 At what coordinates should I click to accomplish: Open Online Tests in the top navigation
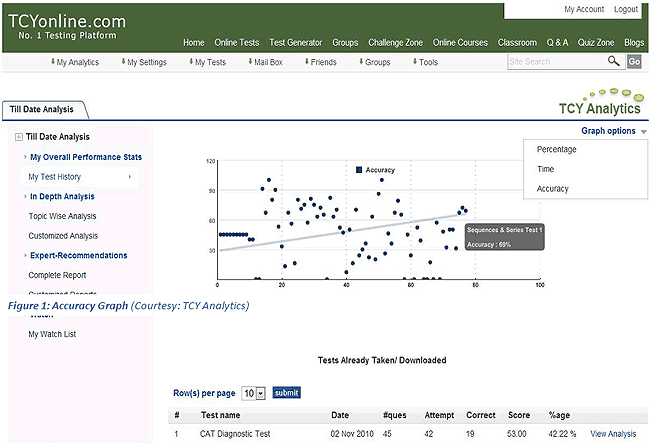[x=237, y=43]
